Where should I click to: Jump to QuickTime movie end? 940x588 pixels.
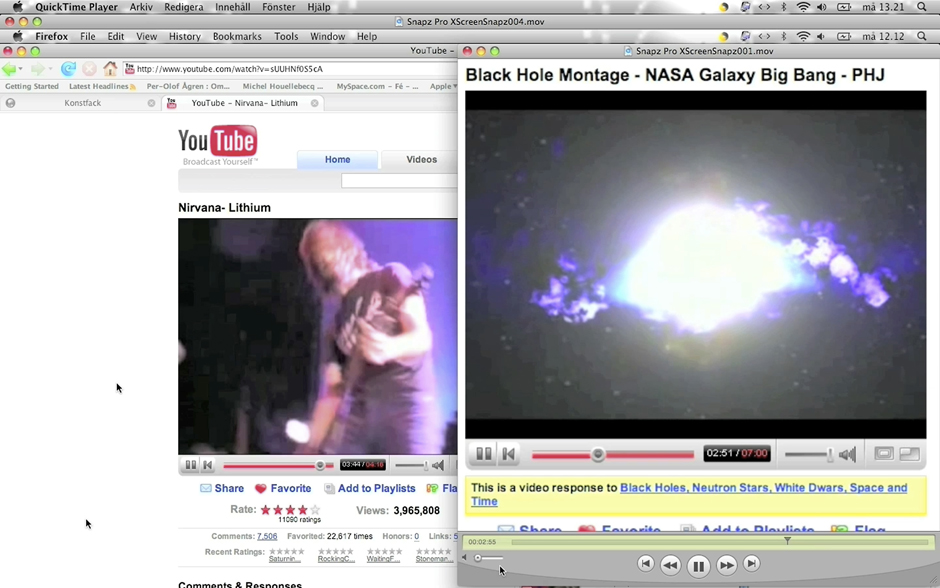click(x=751, y=563)
